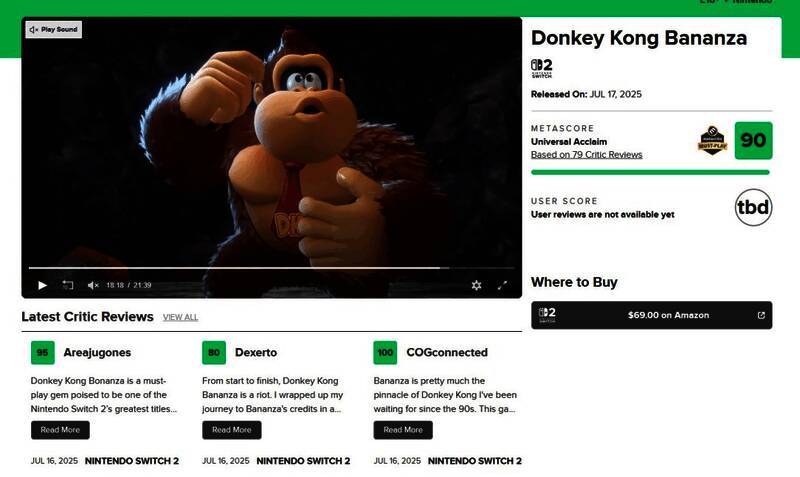
Task: Unmute video using the speaker icon
Action: [x=93, y=285]
